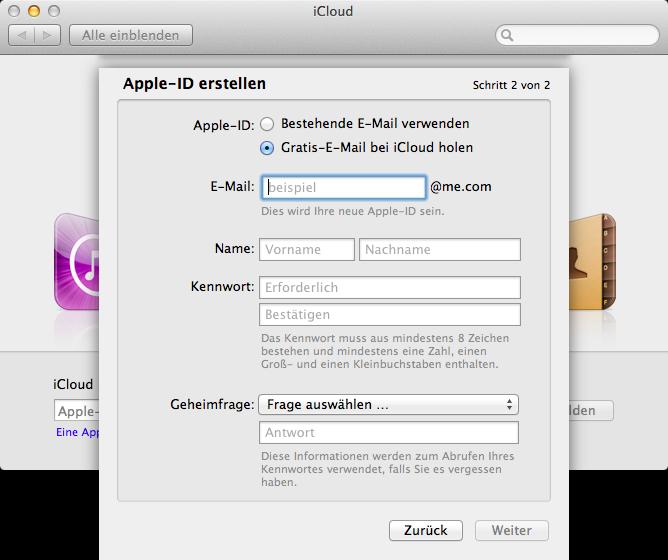Viewport: 668px width, 560px height.
Task: Select Bestehende E-Mail verwenden radio button
Action: click(x=267, y=124)
